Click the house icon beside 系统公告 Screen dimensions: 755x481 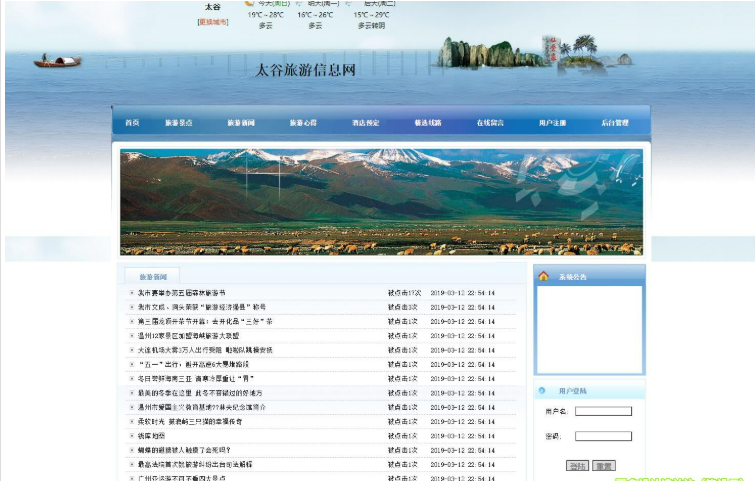pyautogui.click(x=544, y=276)
